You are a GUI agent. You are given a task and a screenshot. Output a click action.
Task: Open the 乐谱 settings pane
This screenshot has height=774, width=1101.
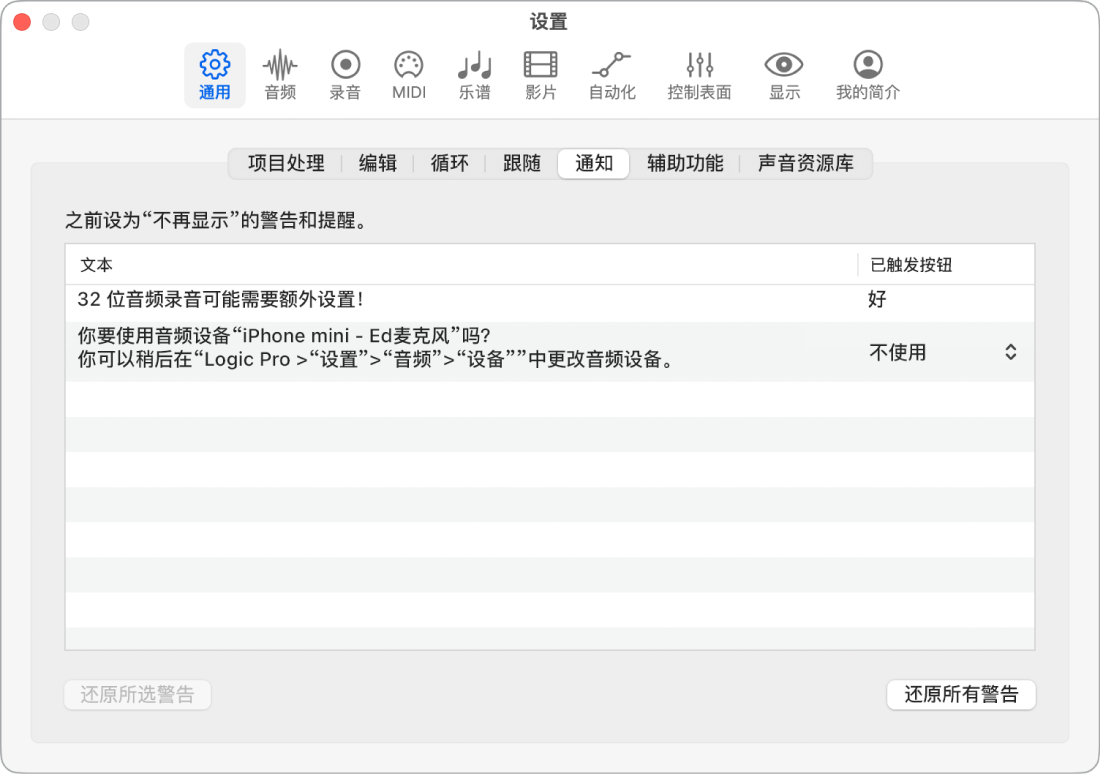473,74
